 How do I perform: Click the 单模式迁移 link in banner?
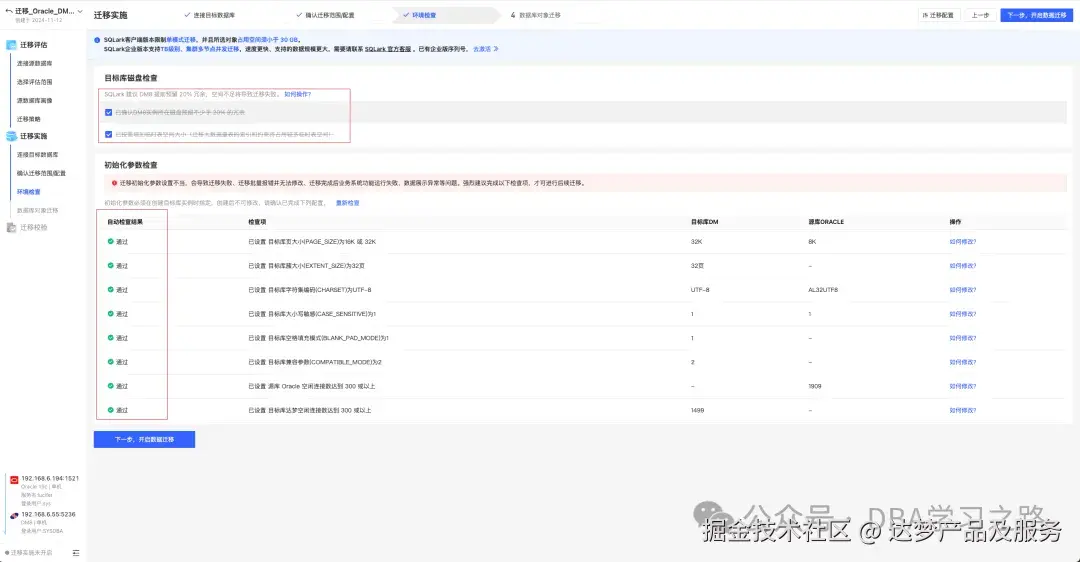click(x=181, y=40)
